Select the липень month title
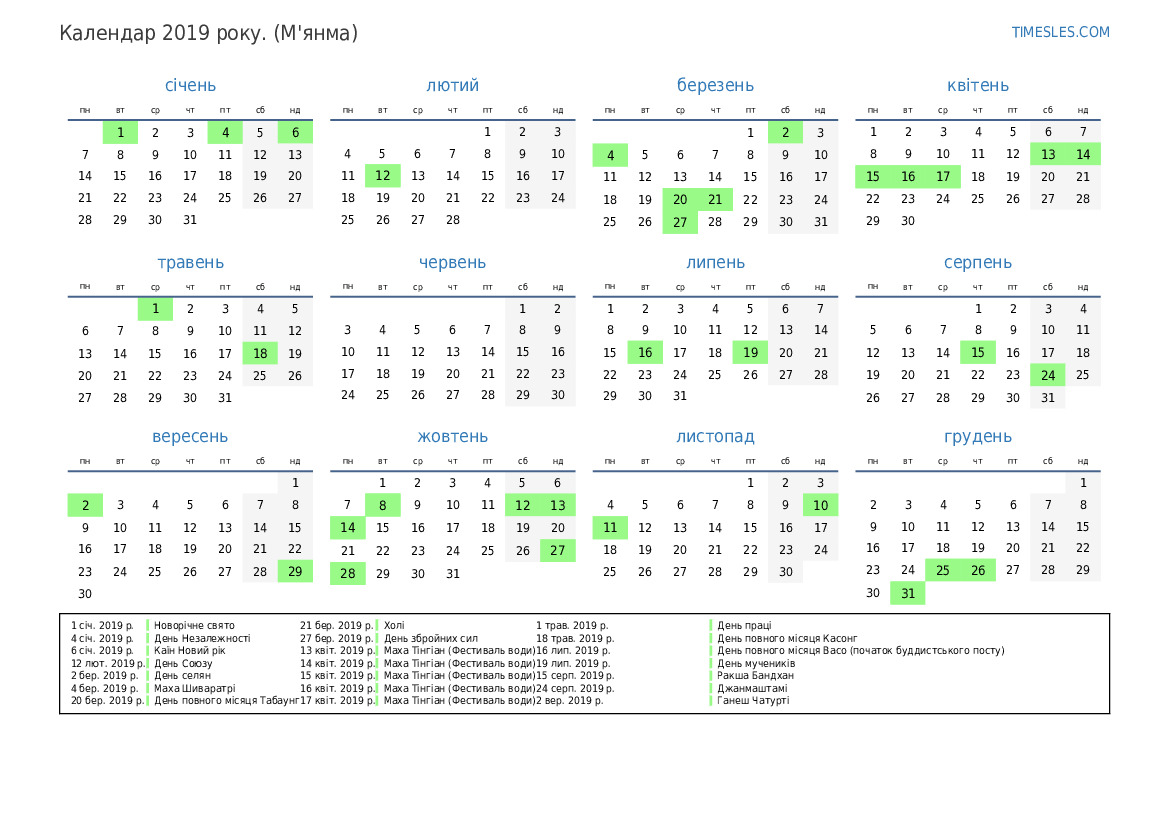 pyautogui.click(x=715, y=263)
